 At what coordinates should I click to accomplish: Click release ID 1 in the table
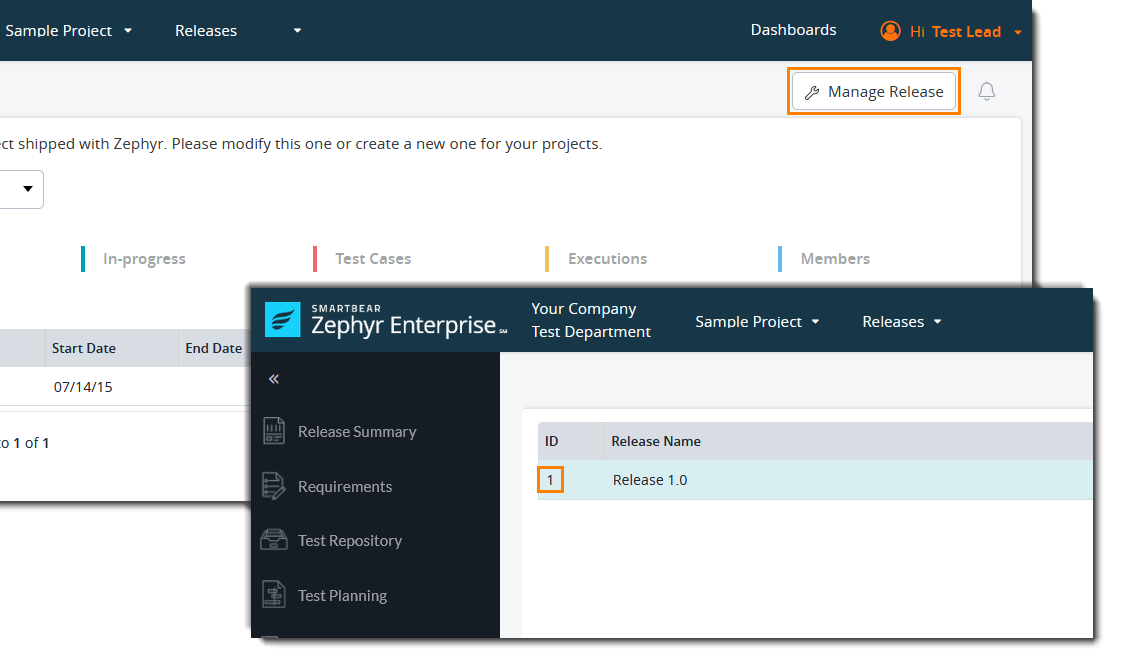pyautogui.click(x=550, y=480)
